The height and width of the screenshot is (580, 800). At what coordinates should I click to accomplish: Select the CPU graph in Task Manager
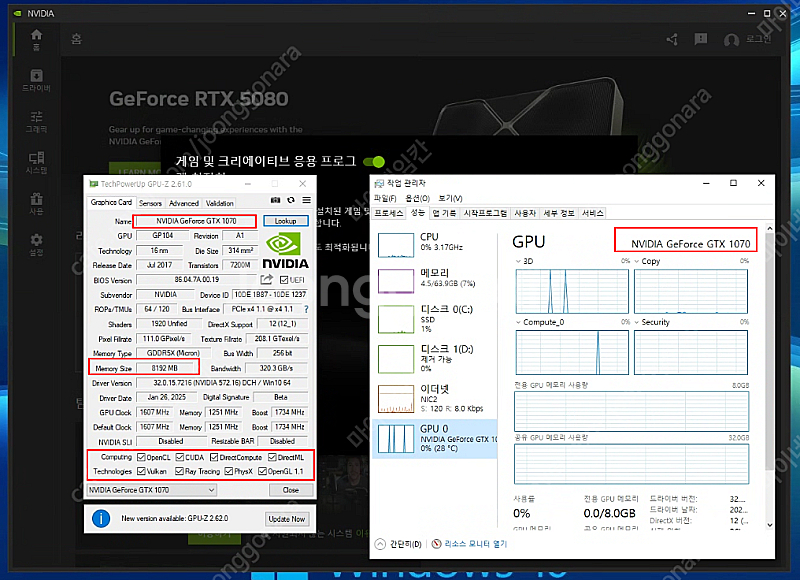click(395, 245)
